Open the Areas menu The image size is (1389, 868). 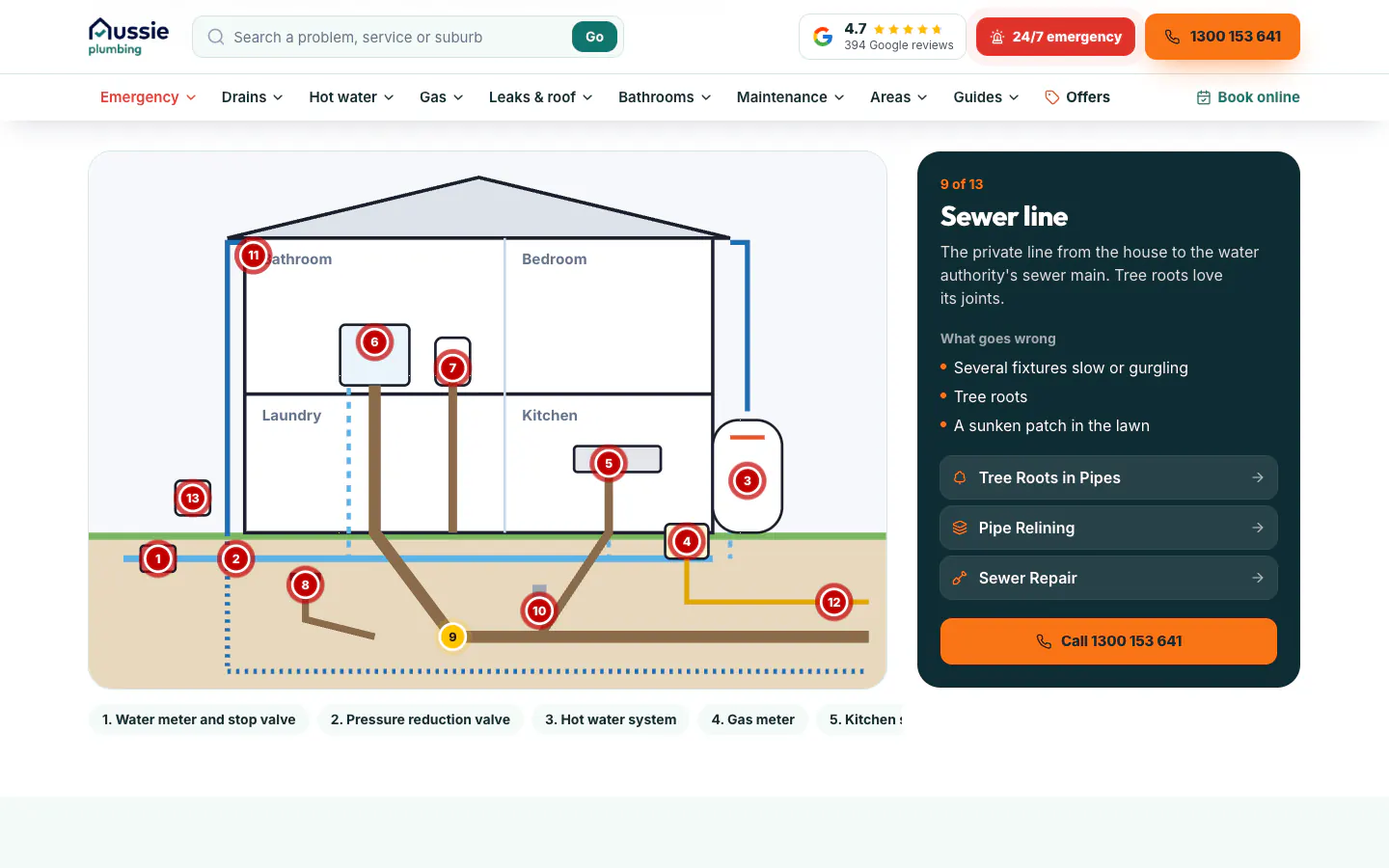(x=899, y=97)
